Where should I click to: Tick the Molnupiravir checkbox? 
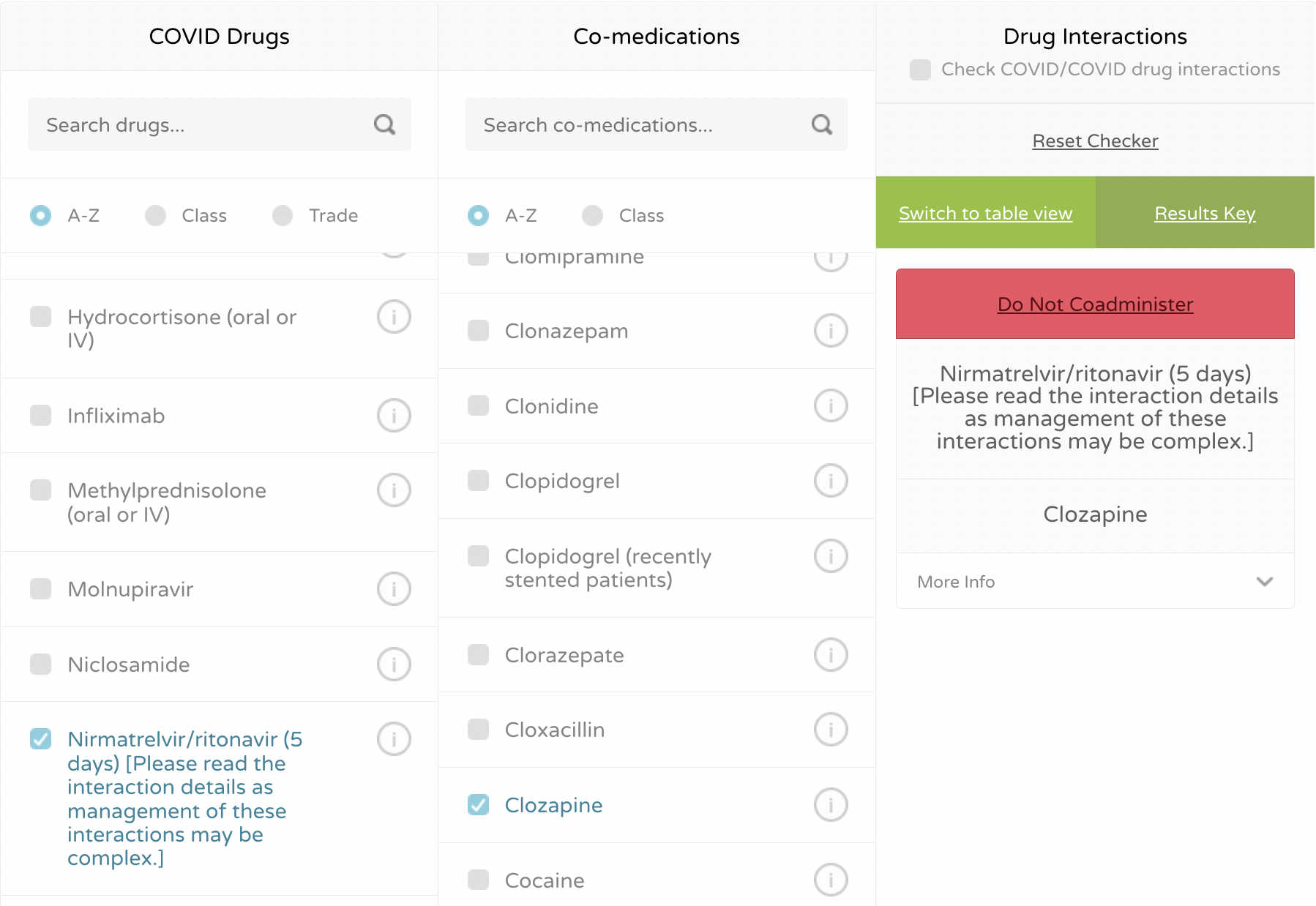[x=41, y=589]
